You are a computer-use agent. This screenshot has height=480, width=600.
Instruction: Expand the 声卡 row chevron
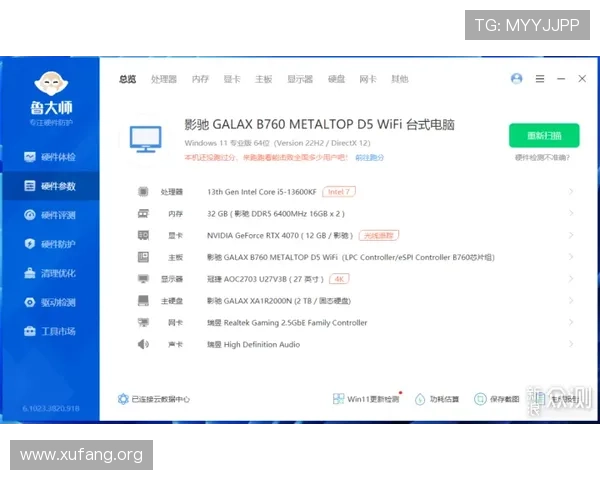coord(571,344)
